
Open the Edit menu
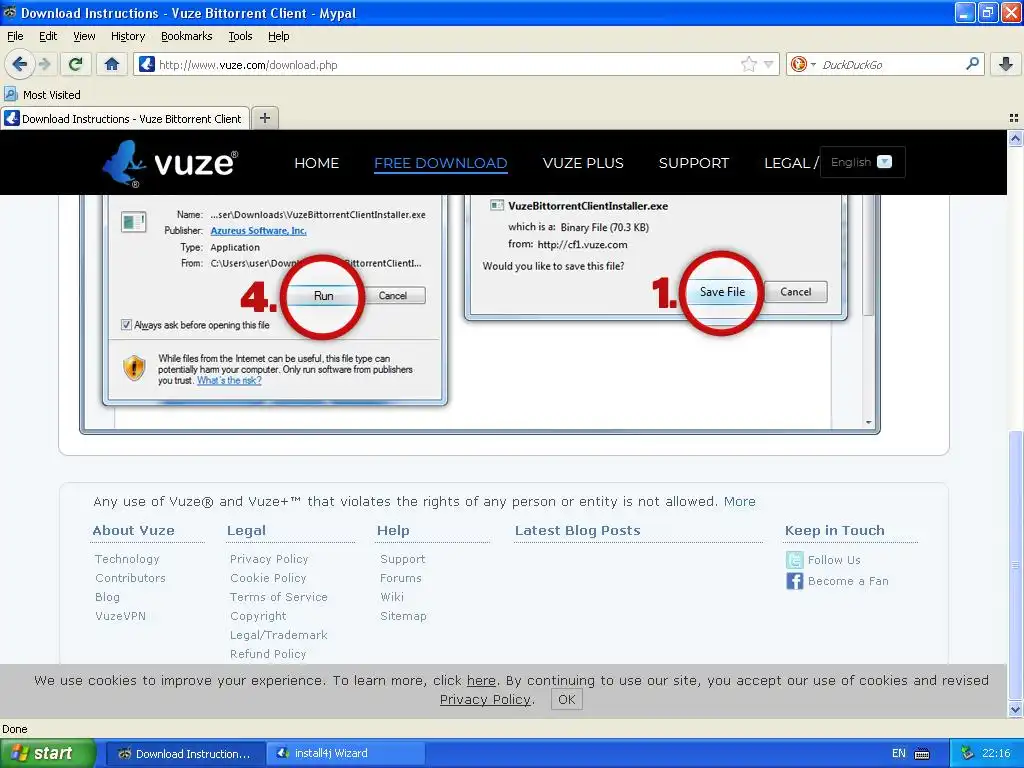coord(48,36)
